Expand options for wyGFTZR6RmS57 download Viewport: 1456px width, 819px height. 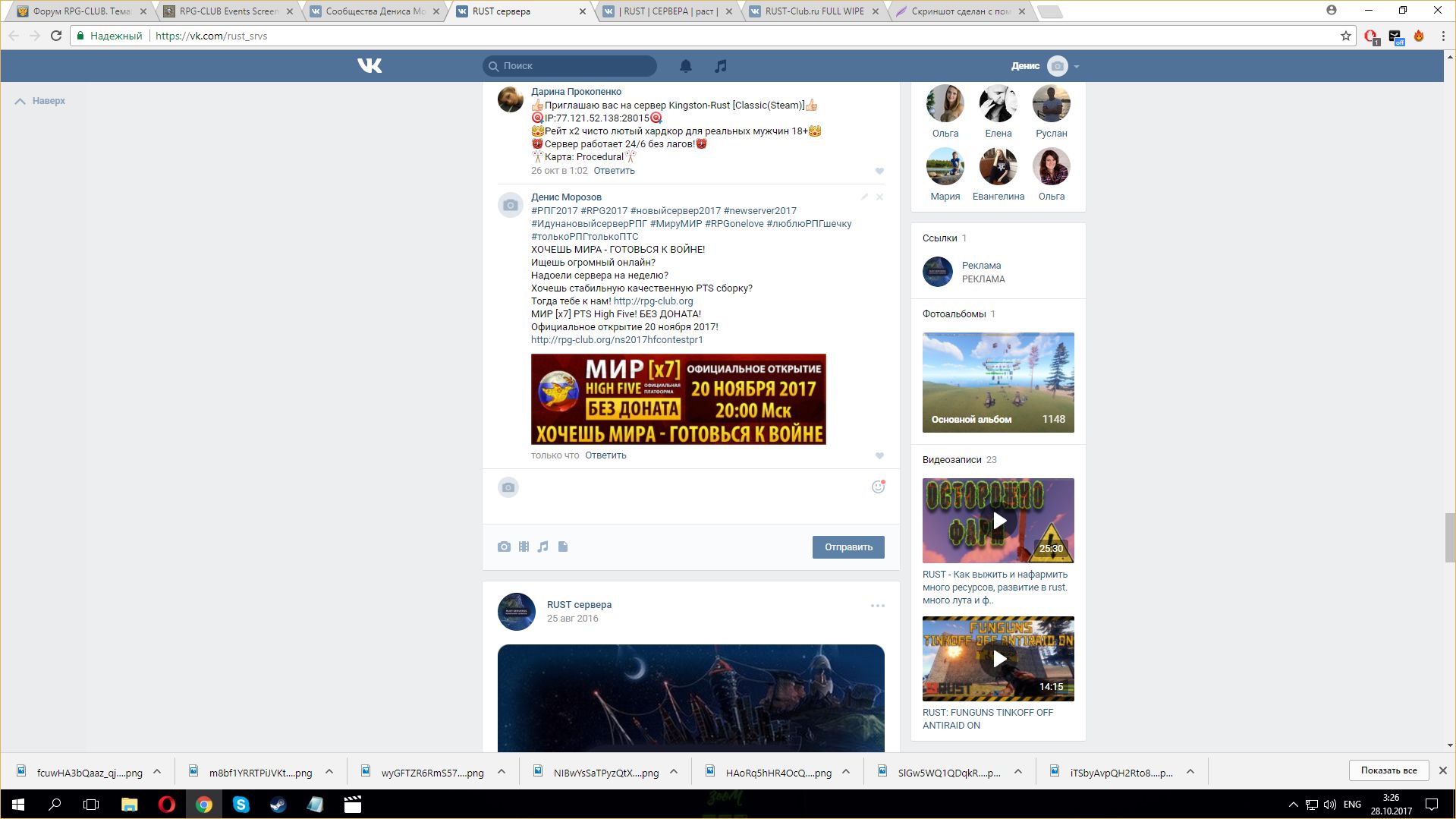coord(502,772)
